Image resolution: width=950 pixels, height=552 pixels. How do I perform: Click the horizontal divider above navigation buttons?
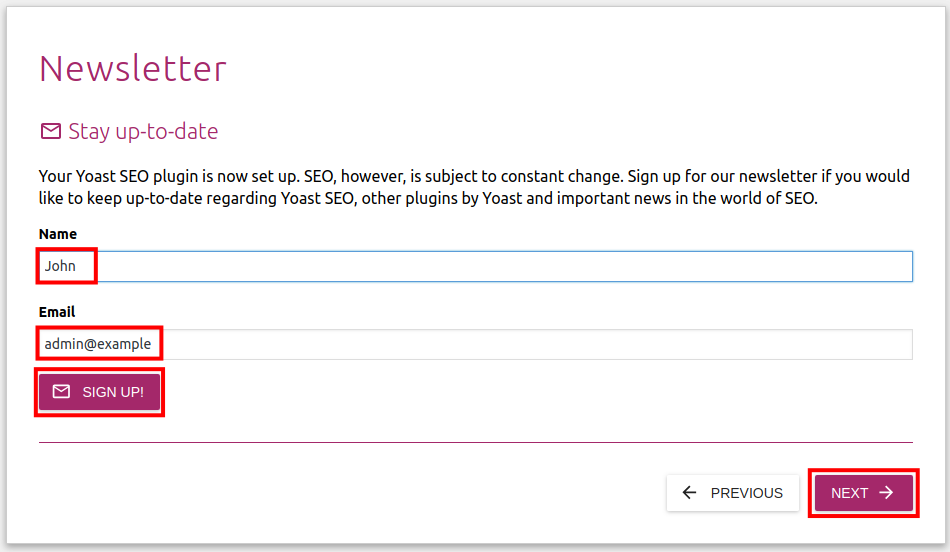click(x=475, y=442)
